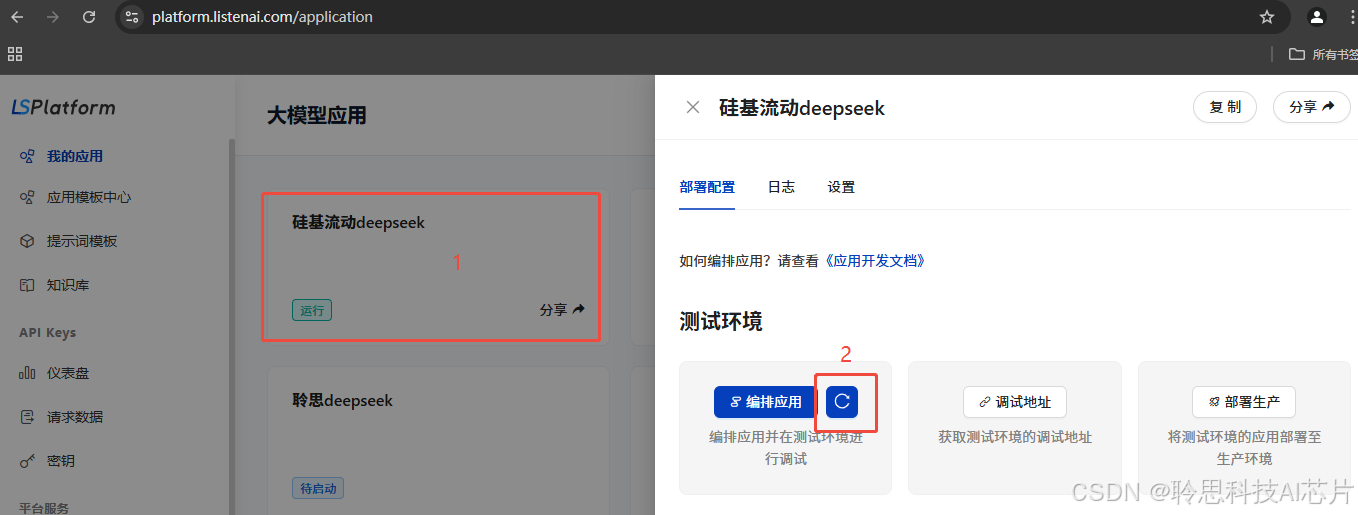Click the 密钥 key icon

tap(28, 461)
